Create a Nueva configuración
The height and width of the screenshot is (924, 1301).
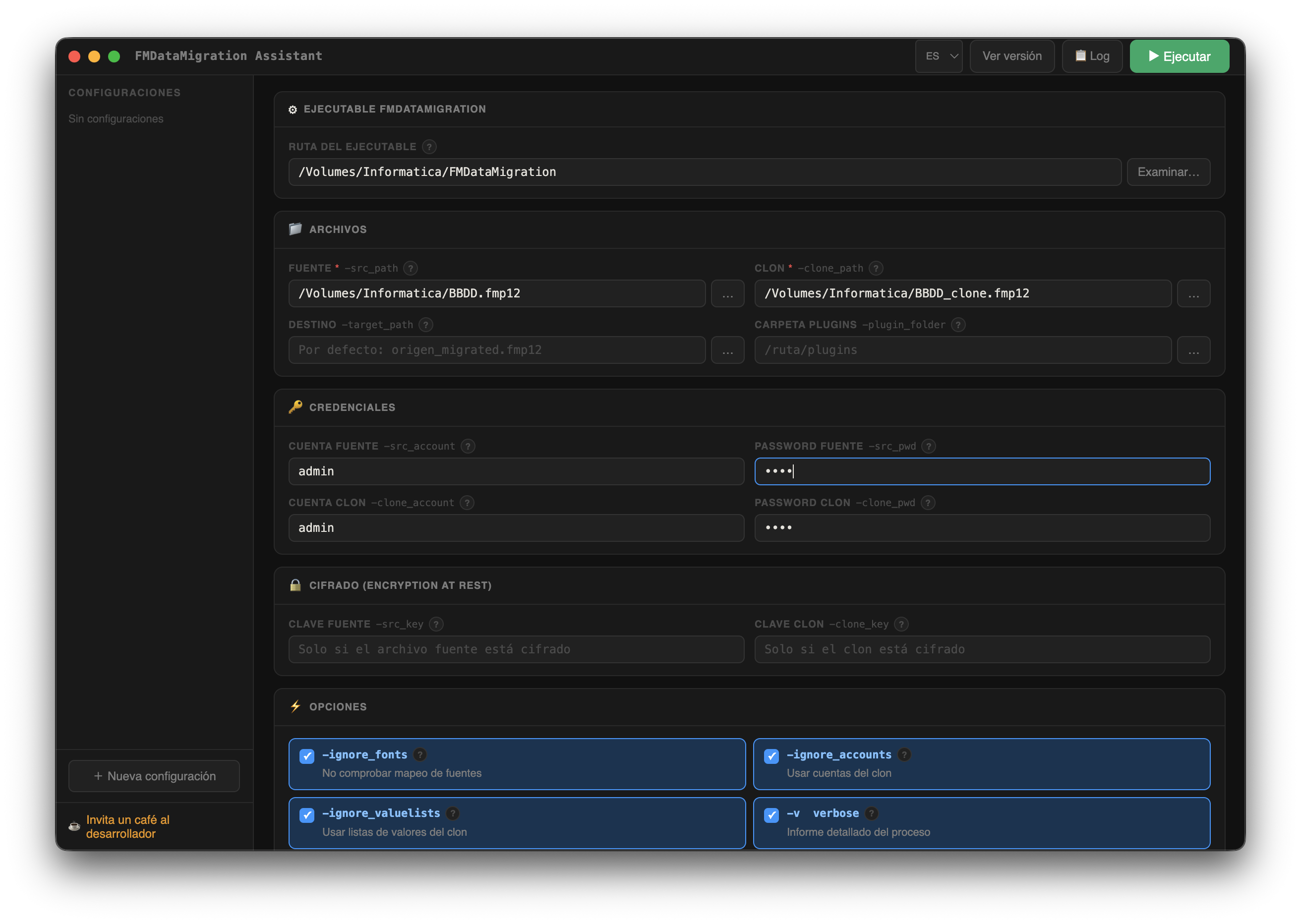[x=154, y=777]
